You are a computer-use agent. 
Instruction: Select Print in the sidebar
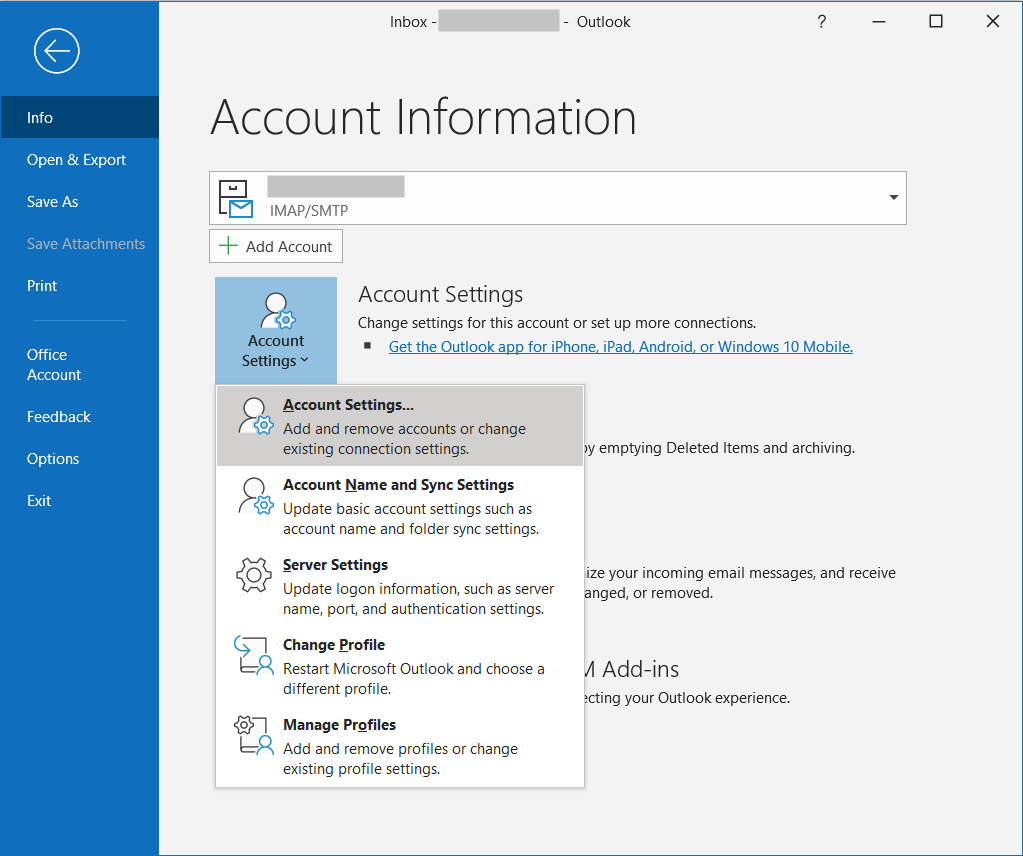[x=80, y=286]
